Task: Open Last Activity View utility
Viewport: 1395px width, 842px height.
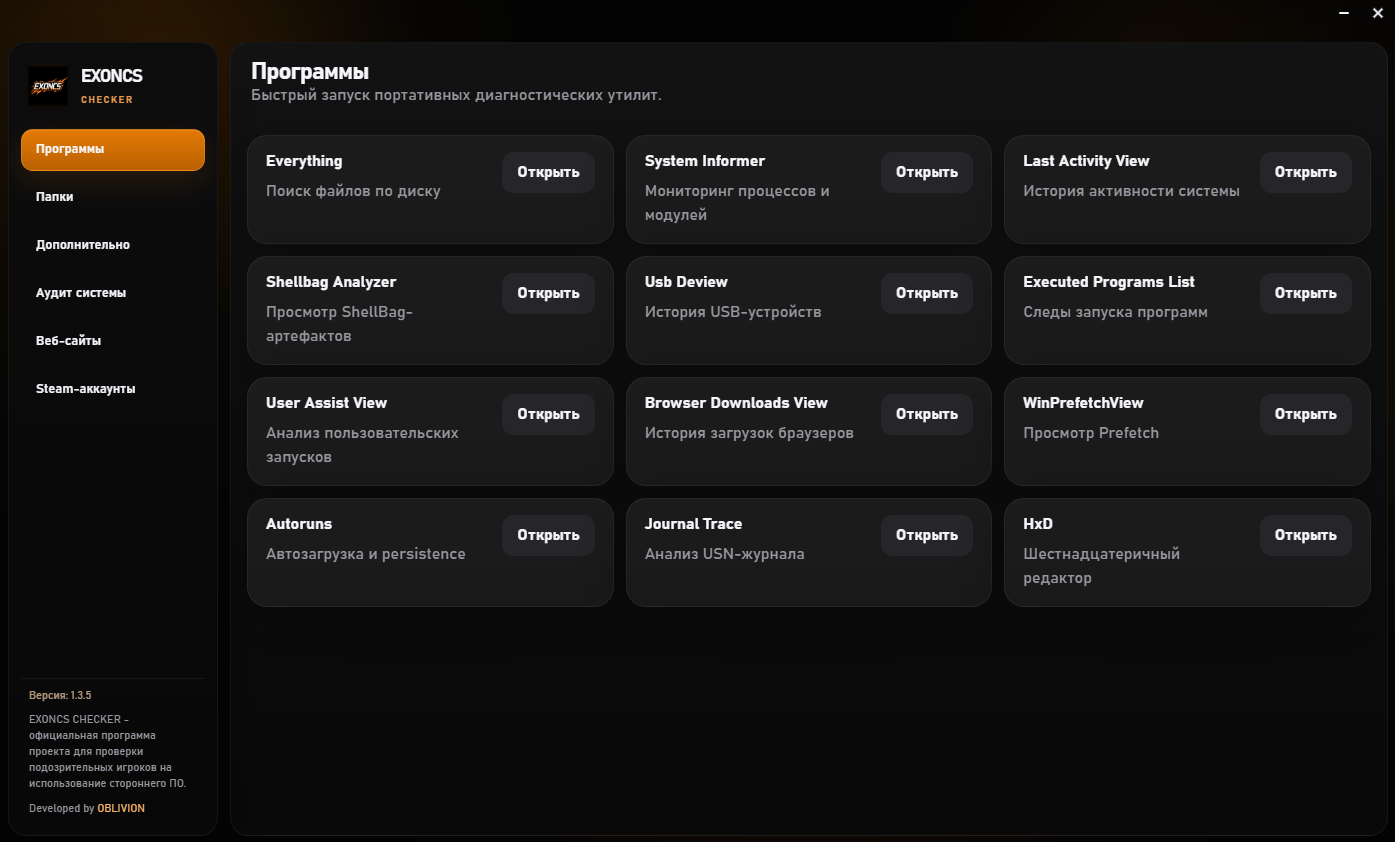Action: (x=1306, y=172)
